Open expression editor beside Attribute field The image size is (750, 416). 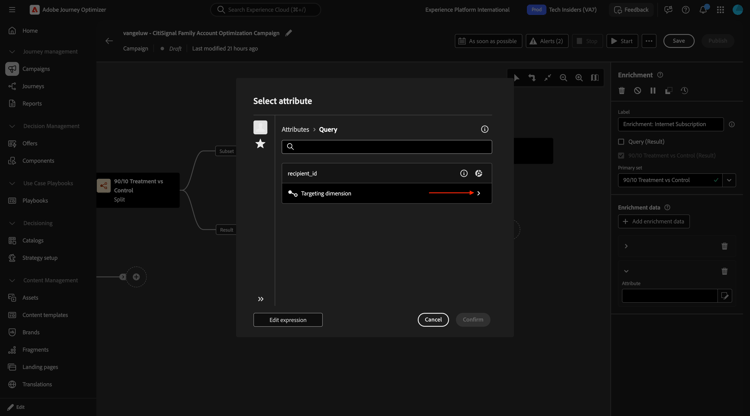(x=725, y=296)
